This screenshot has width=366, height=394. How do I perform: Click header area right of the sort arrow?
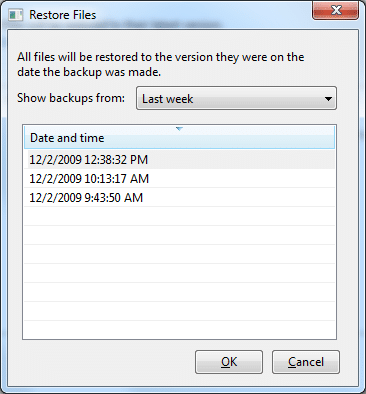coord(259,137)
